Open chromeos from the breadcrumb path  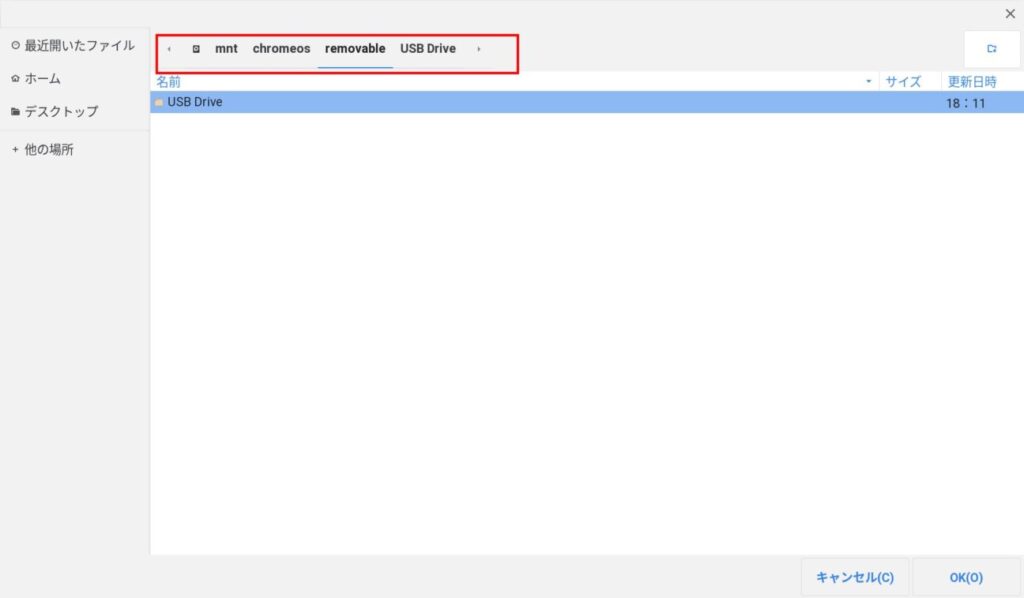click(x=281, y=48)
